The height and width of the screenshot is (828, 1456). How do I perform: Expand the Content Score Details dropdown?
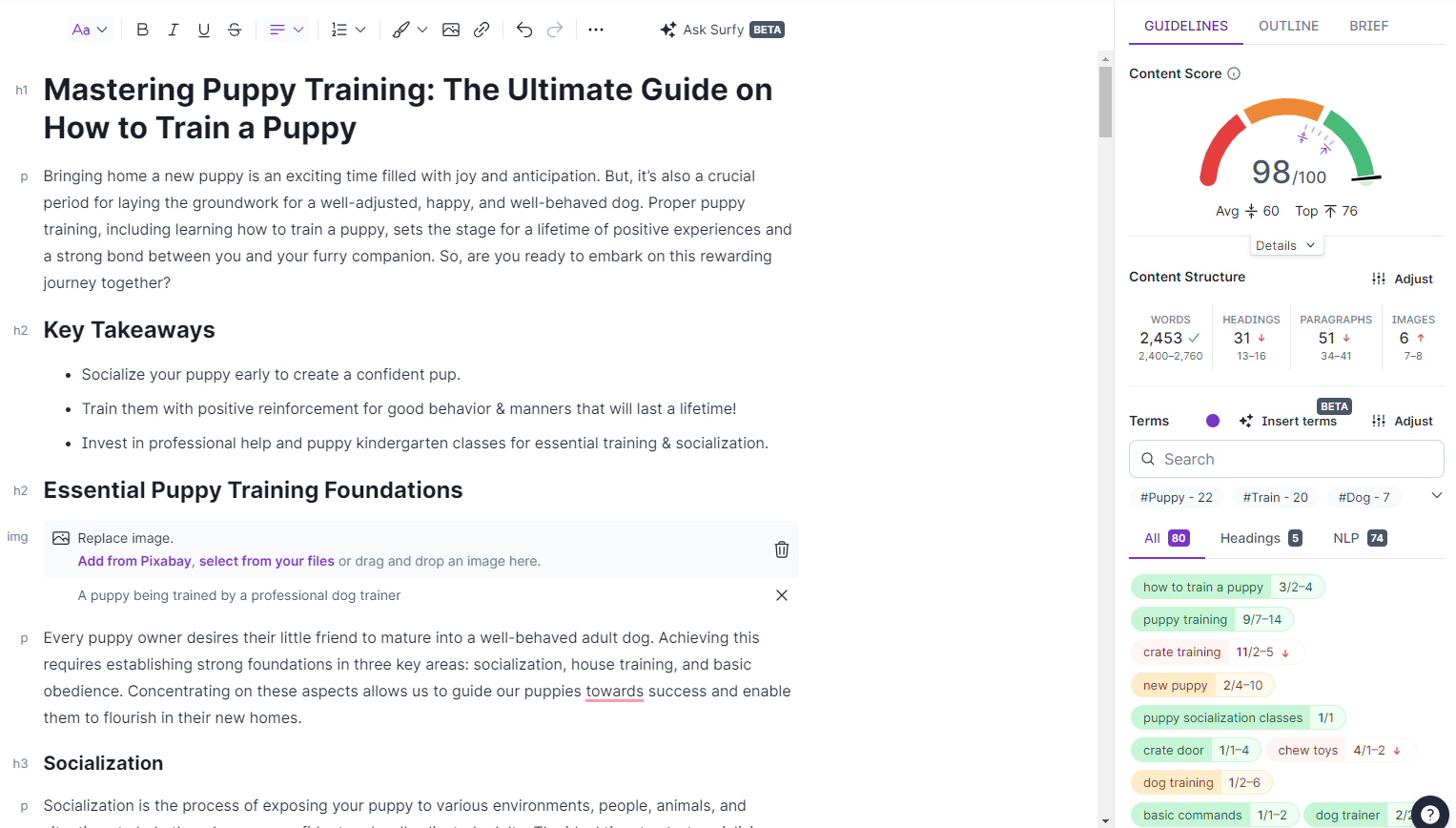click(1285, 246)
